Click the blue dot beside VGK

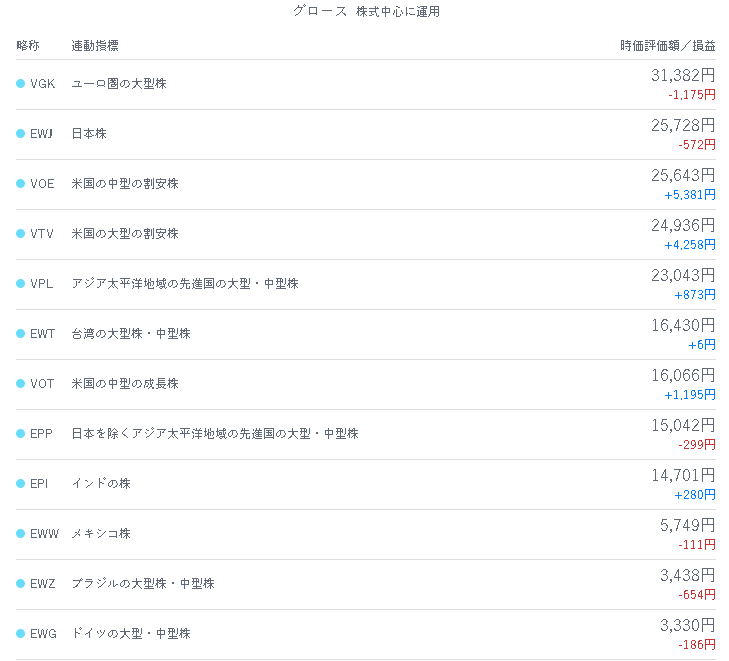pyautogui.click(x=20, y=84)
